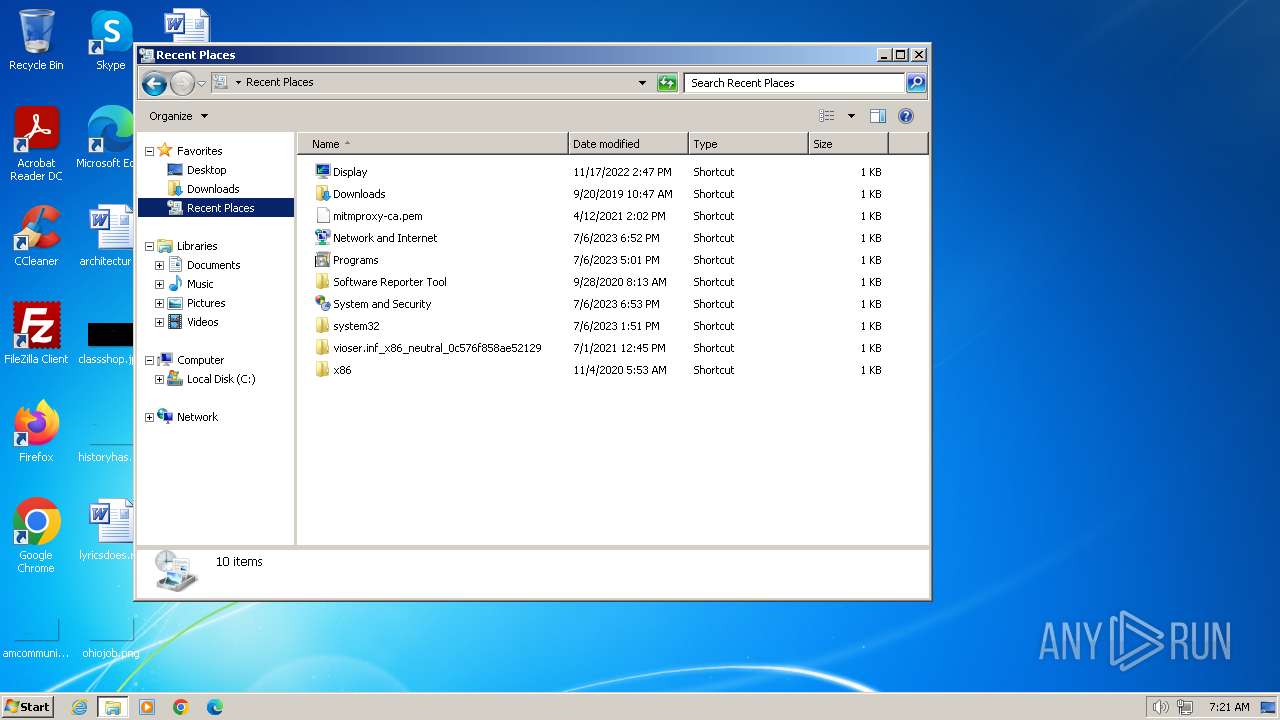The image size is (1280, 720).
Task: Select the Display shortcut icon
Action: pyautogui.click(x=322, y=172)
